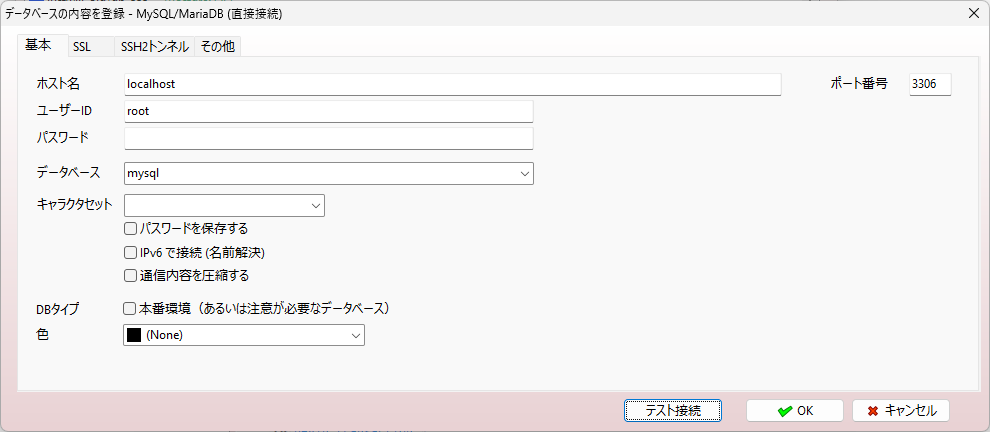Enable the save password checkbox
Image resolution: width=990 pixels, height=432 pixels.
[x=130, y=229]
